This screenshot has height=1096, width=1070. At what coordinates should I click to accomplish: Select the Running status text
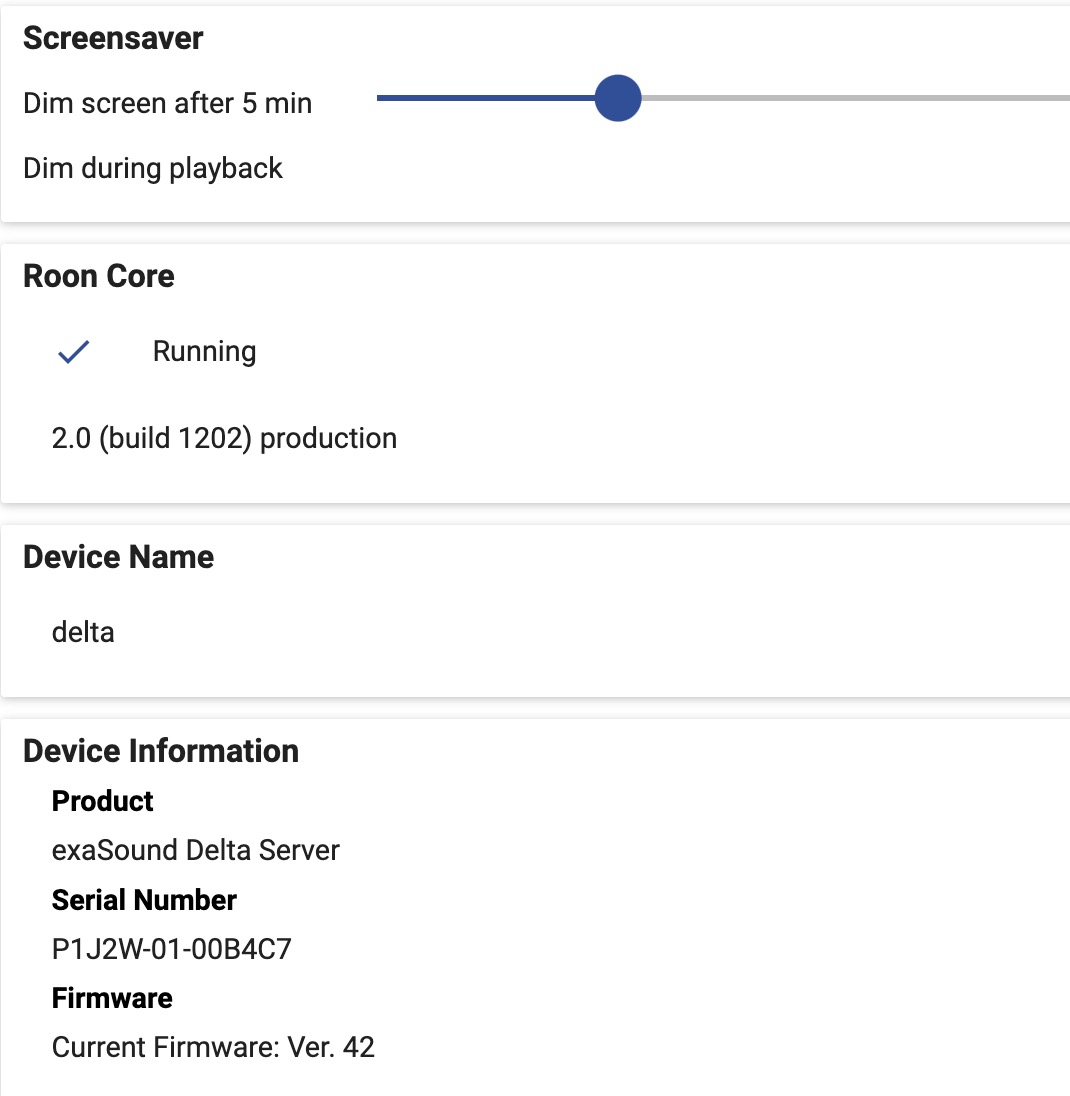coord(204,352)
